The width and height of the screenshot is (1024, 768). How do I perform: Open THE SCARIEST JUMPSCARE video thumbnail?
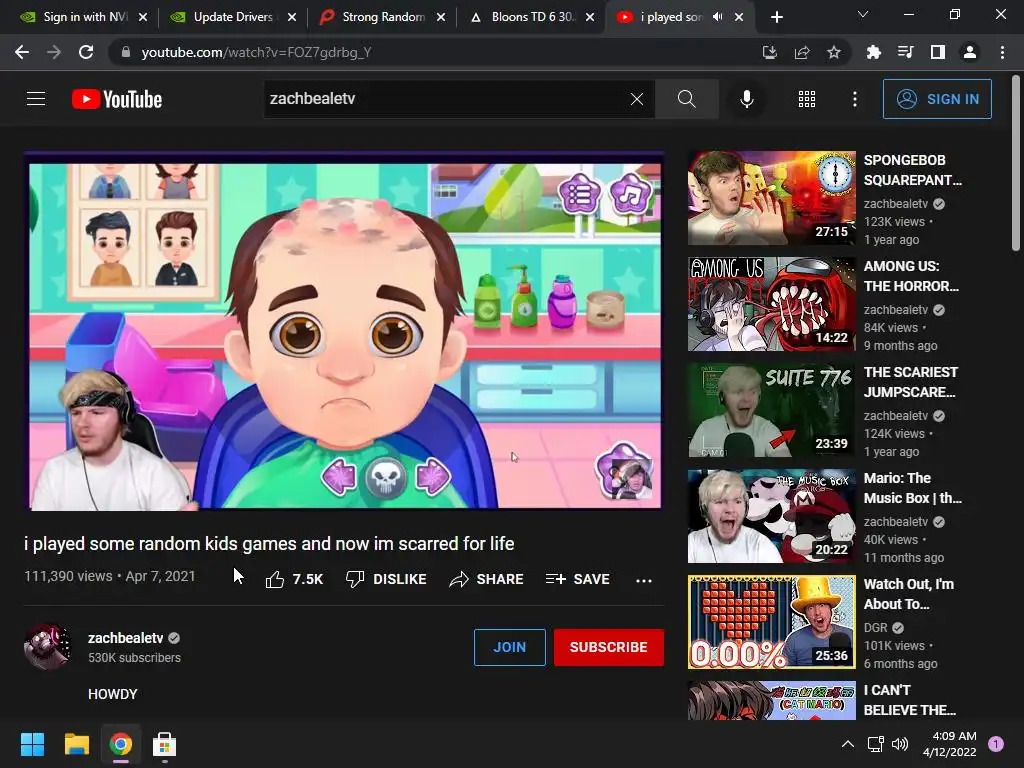pos(771,410)
